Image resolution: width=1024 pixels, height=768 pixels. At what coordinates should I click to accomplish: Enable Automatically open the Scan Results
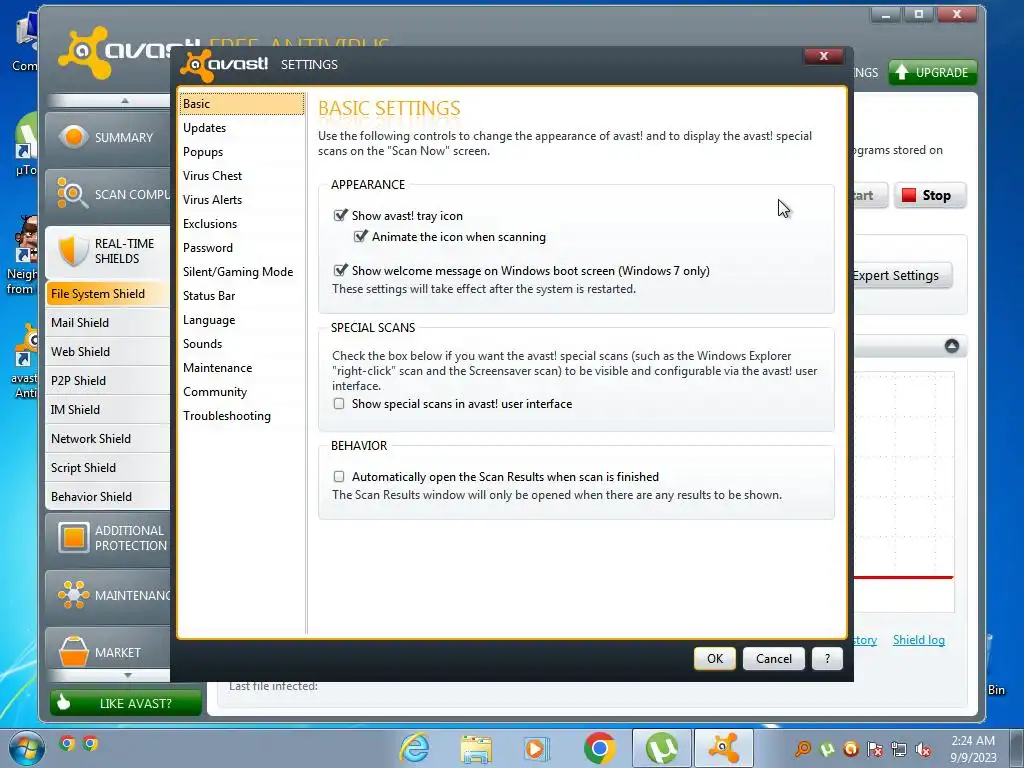339,477
